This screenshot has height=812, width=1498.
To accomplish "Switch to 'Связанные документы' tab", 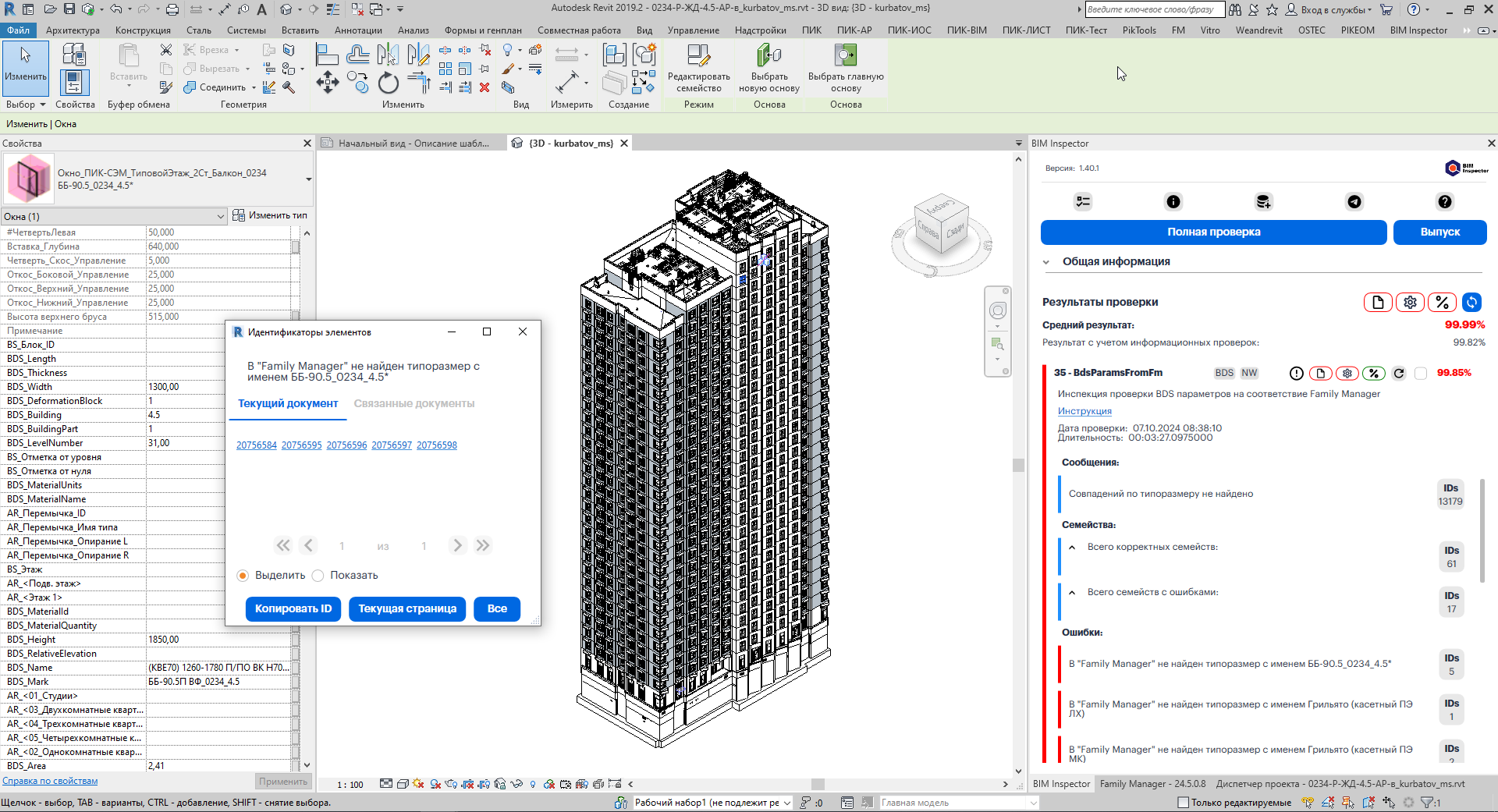I will tap(414, 404).
